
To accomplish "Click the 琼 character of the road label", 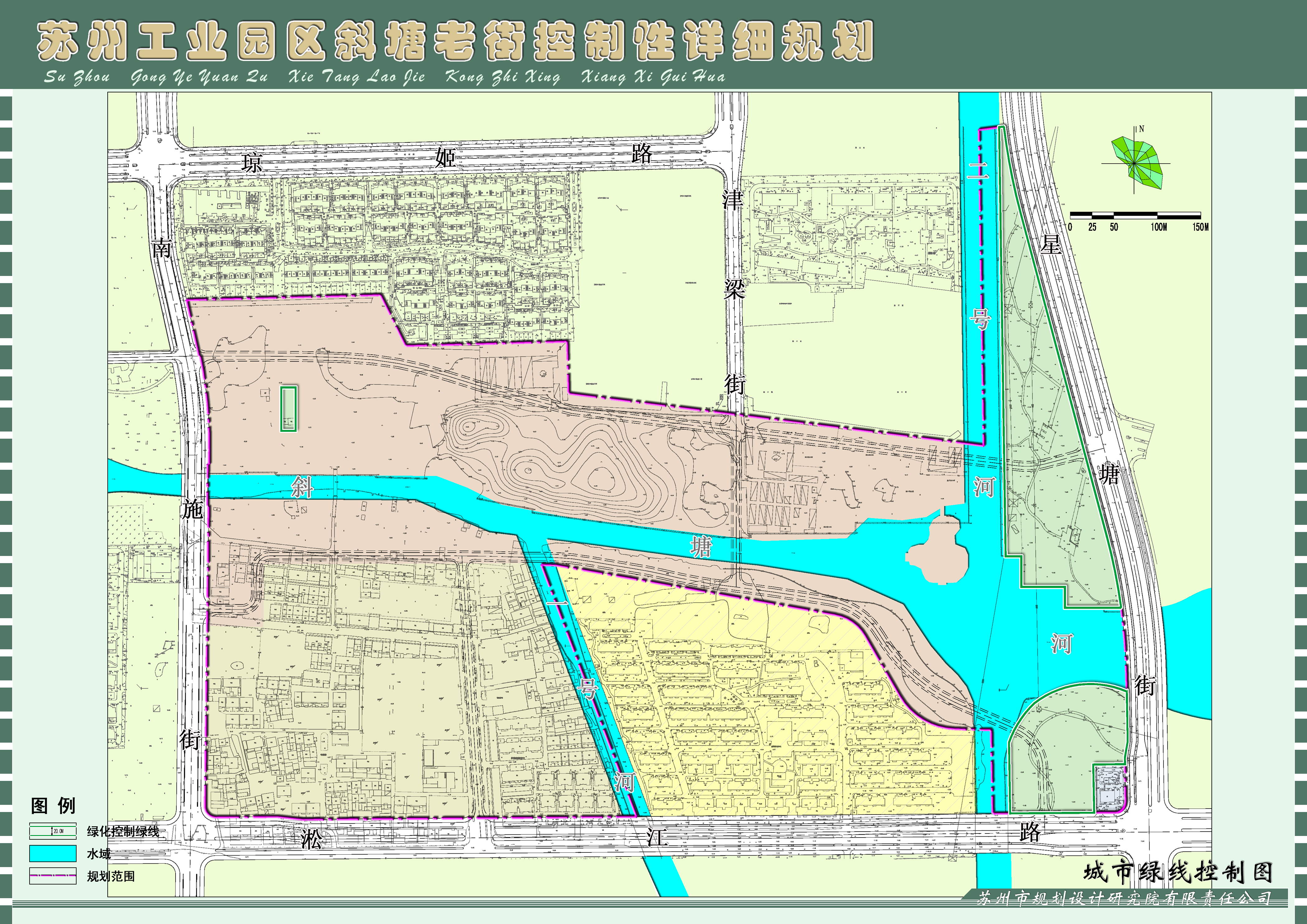I will (252, 163).
